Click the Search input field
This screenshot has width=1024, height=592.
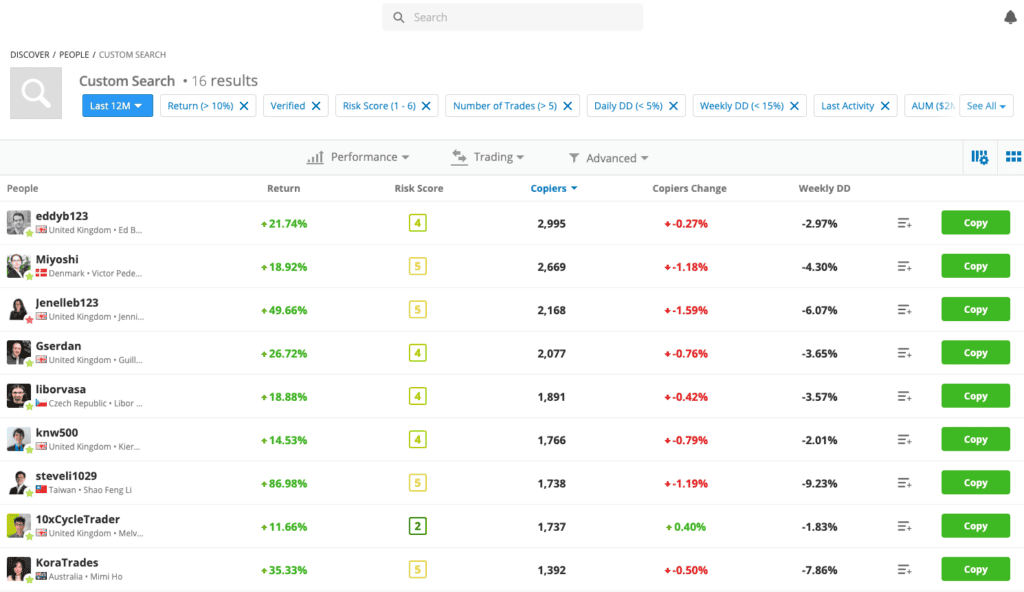point(513,18)
